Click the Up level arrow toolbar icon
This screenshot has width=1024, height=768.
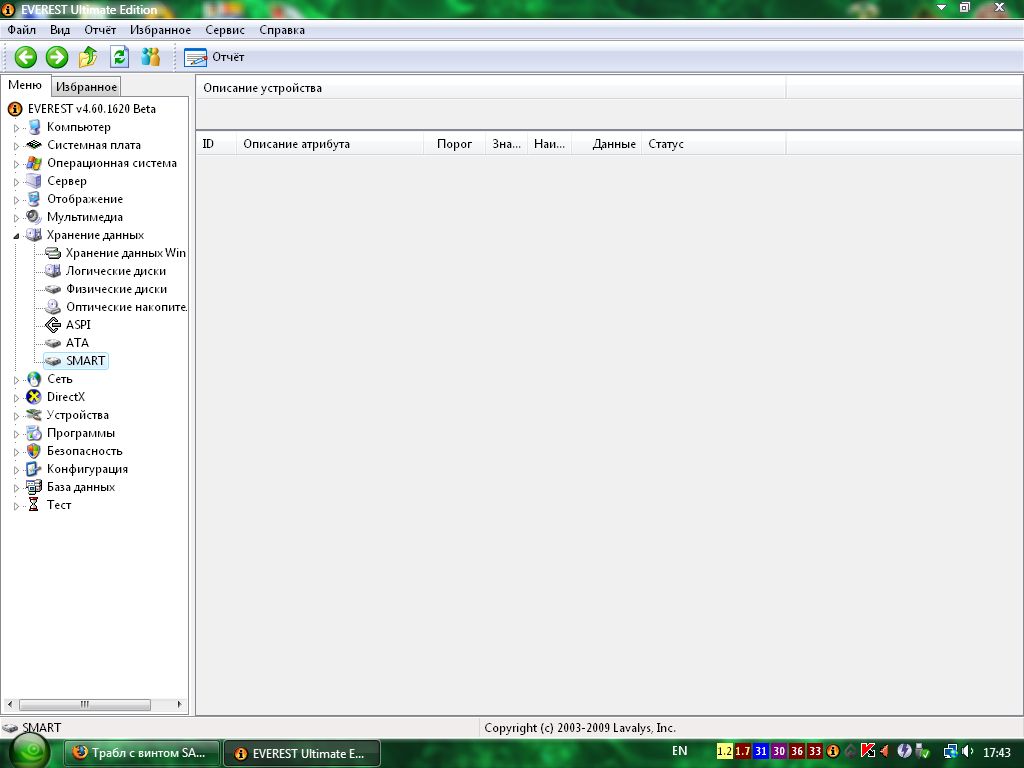[89, 57]
